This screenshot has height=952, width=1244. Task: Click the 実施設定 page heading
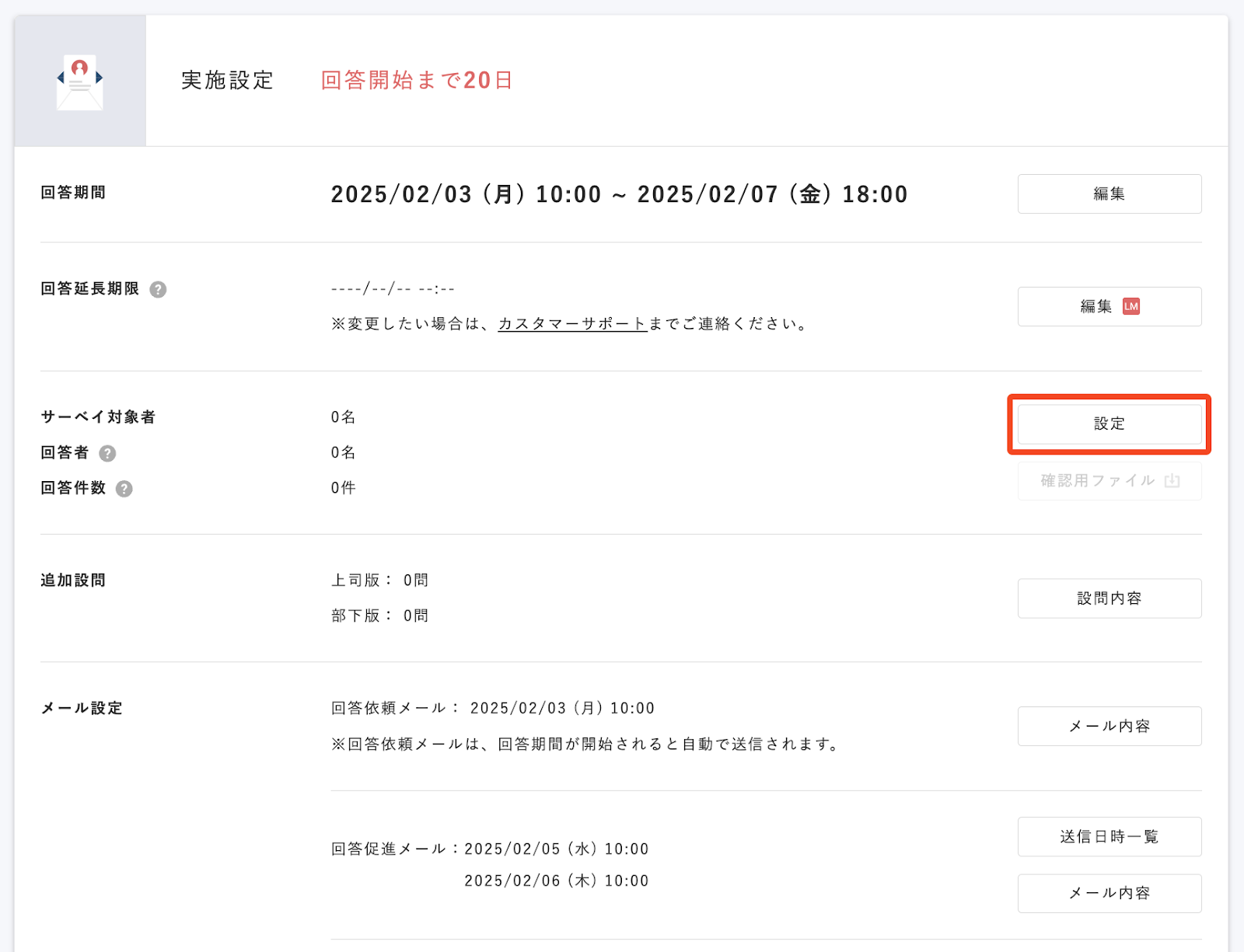click(227, 81)
